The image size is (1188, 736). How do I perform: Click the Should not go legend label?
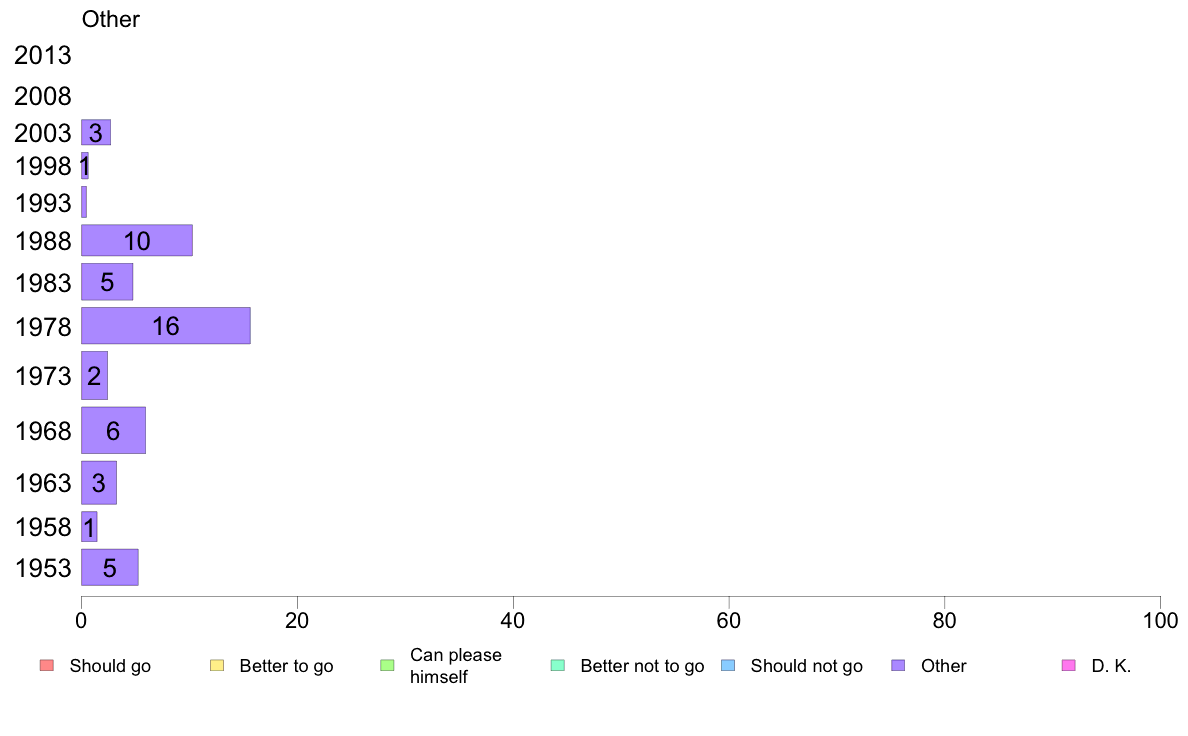(807, 666)
